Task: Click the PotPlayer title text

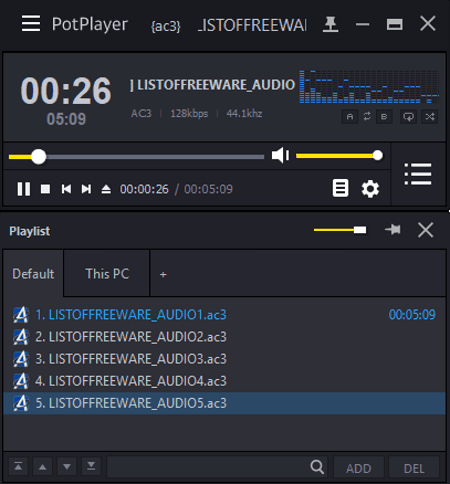Action: pyautogui.click(x=90, y=24)
